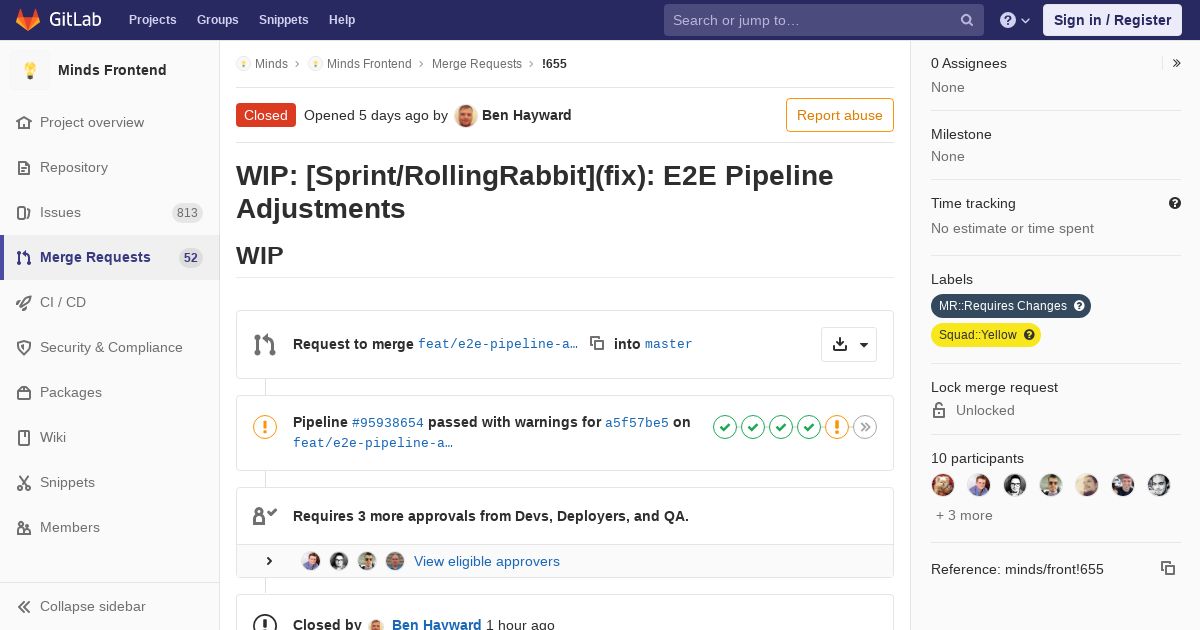Show more pipeline stages

pyautogui.click(x=865, y=427)
